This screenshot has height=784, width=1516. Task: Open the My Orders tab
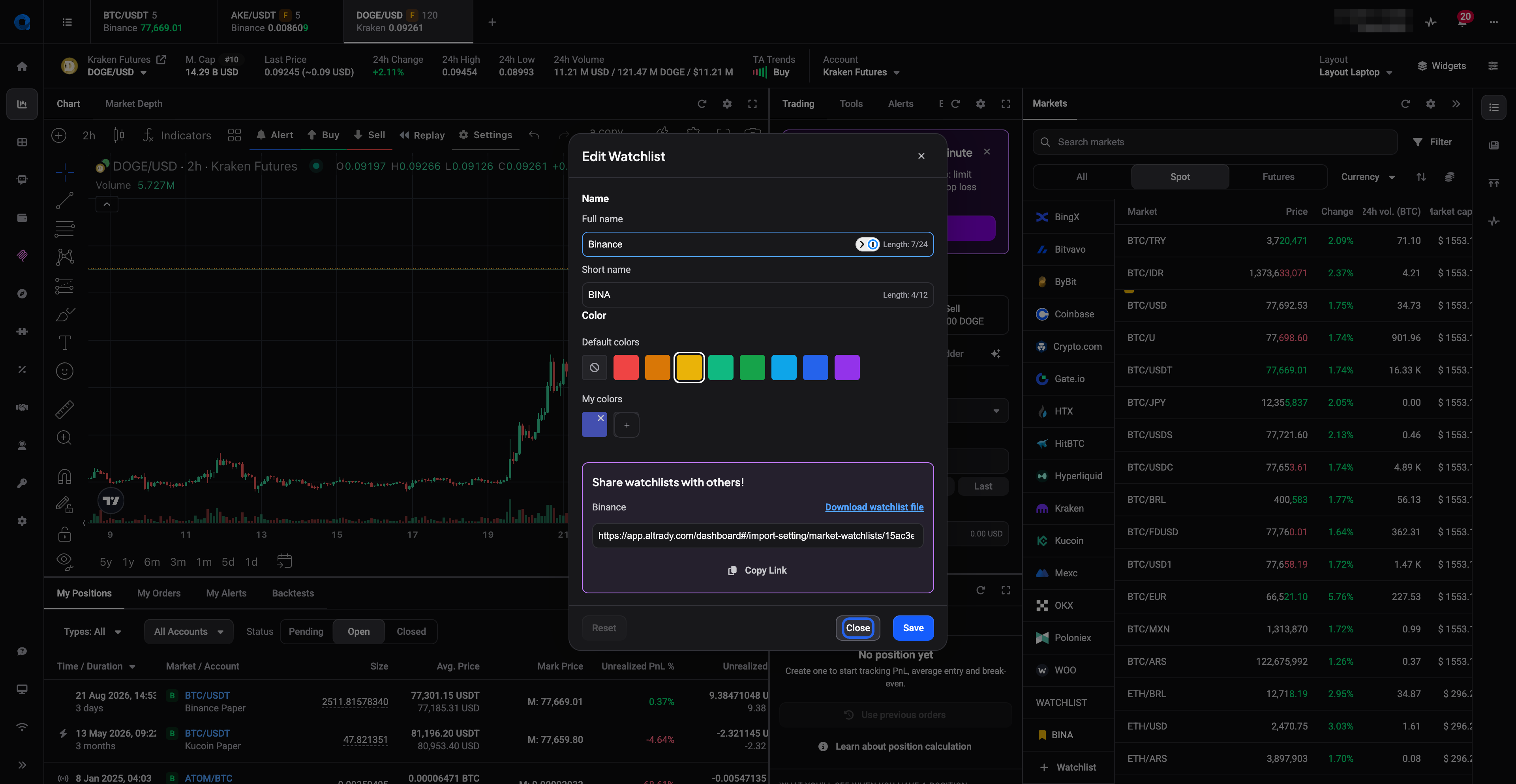(x=159, y=593)
